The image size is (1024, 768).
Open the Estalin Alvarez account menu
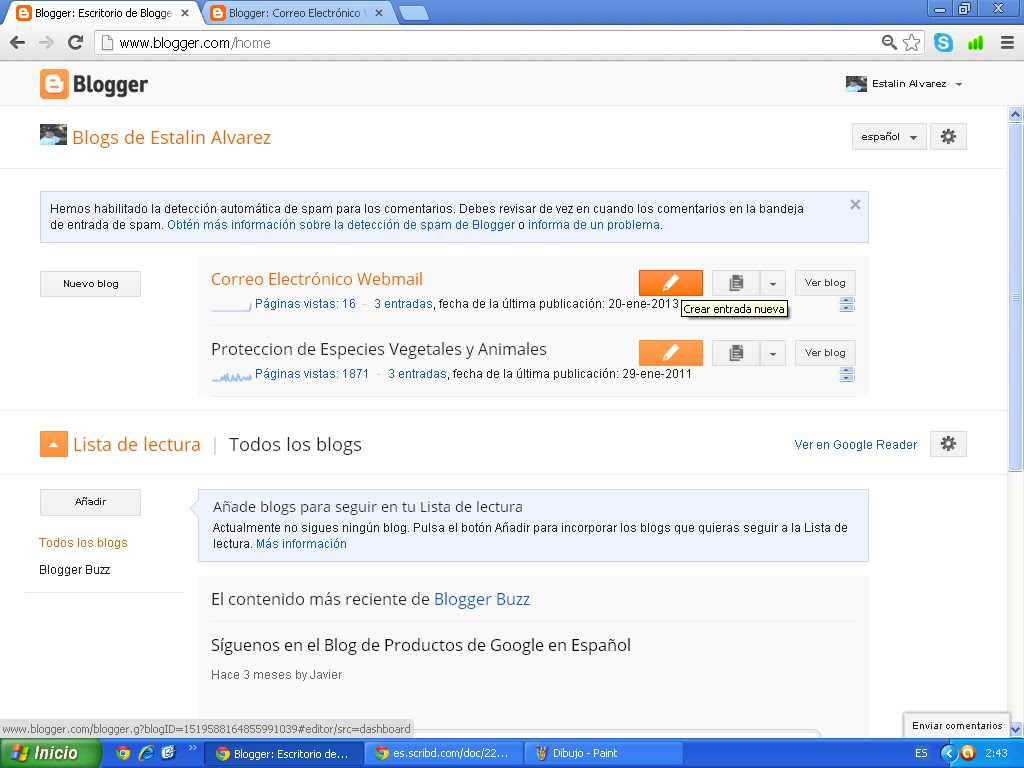[917, 84]
